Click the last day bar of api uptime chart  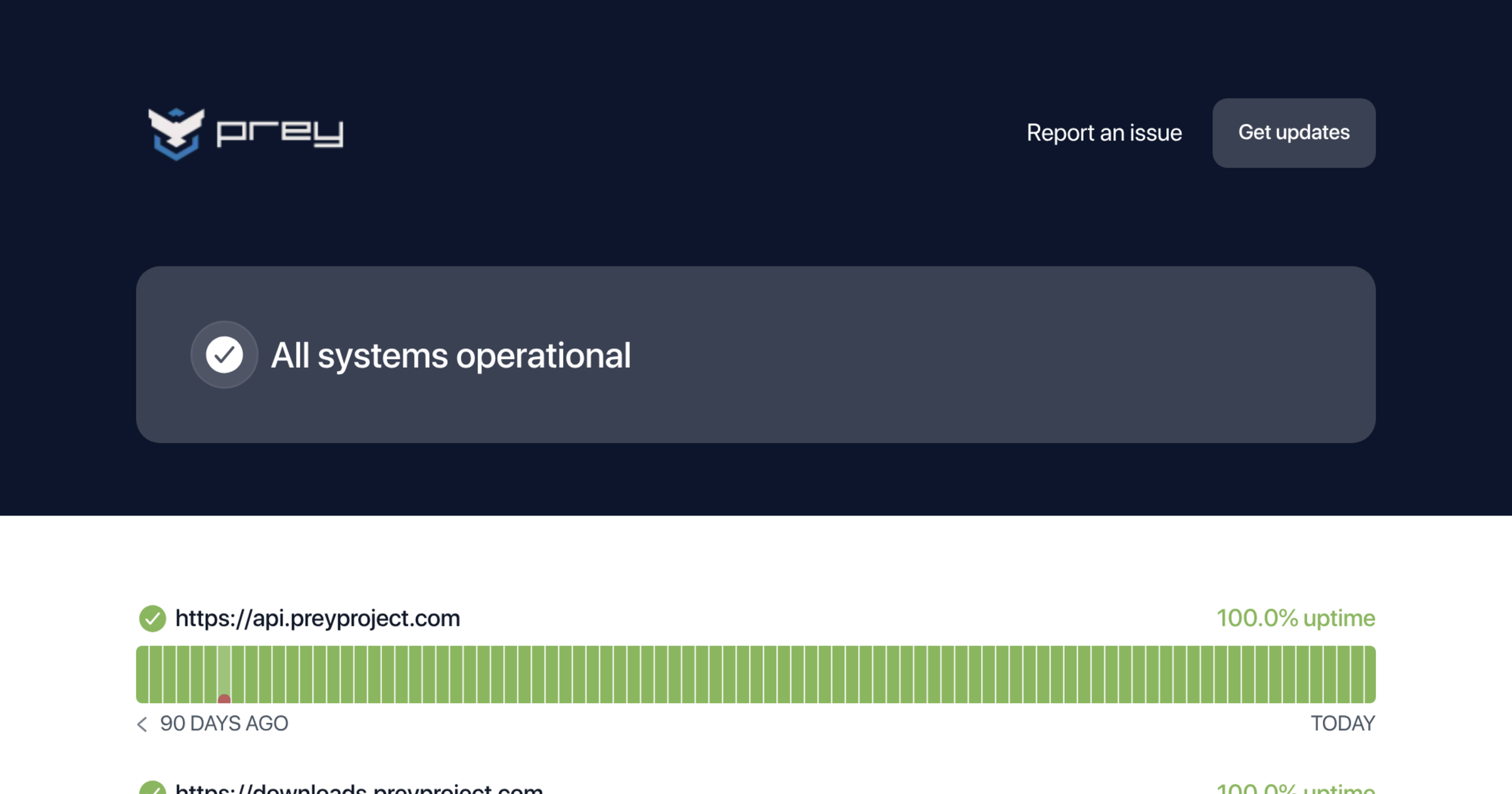1370,674
